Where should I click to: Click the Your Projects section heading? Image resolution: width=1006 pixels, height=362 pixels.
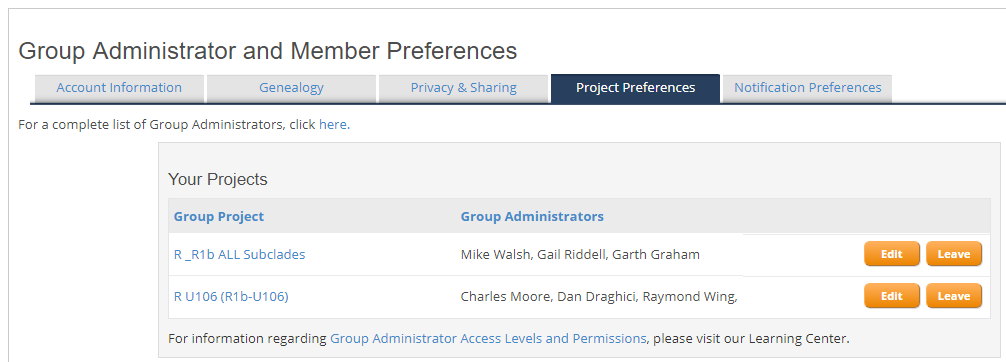(217, 180)
